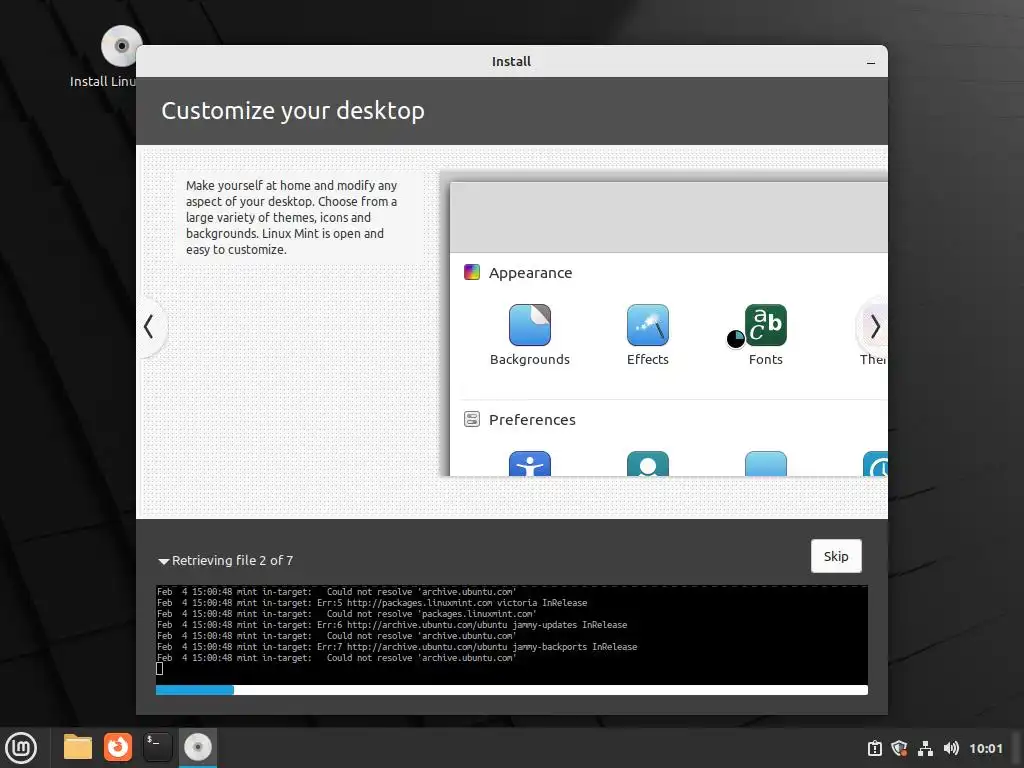Click the Fonts icon in slideshow
This screenshot has height=768, width=1024.
coord(765,325)
